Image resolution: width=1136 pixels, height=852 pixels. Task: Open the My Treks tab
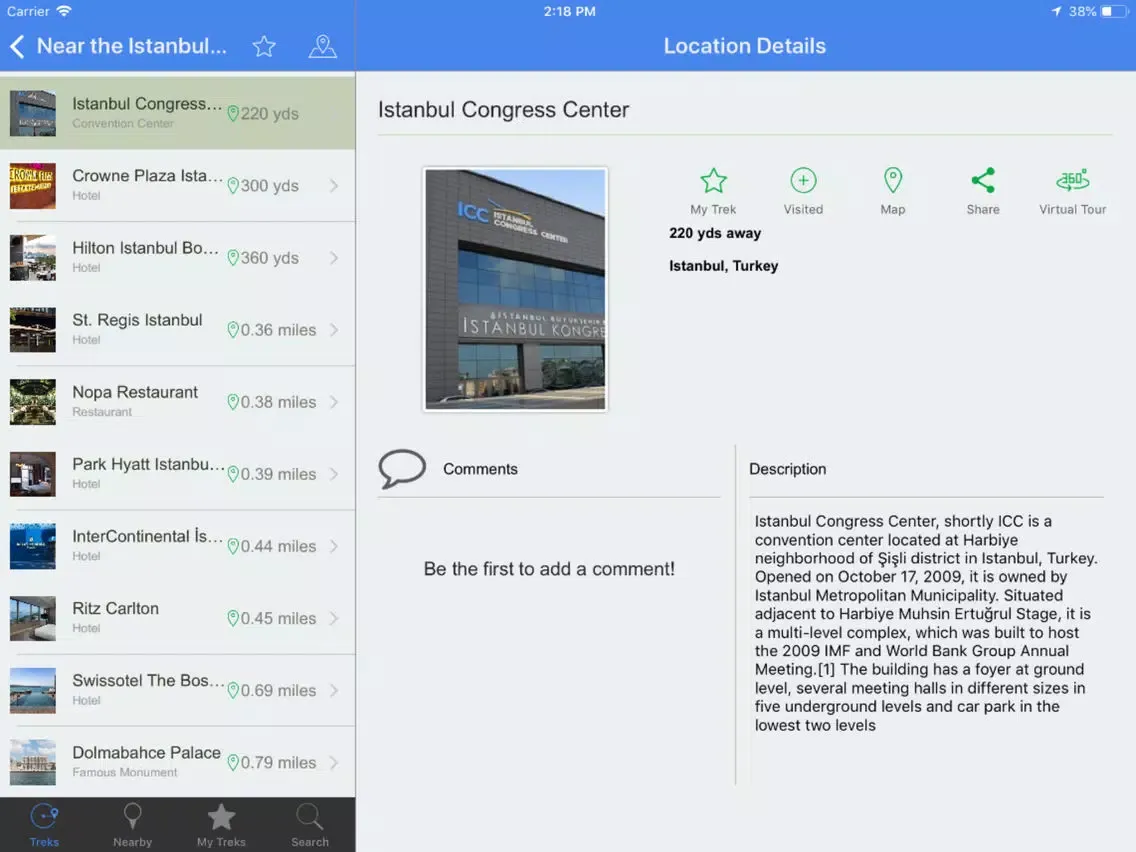[x=221, y=825]
